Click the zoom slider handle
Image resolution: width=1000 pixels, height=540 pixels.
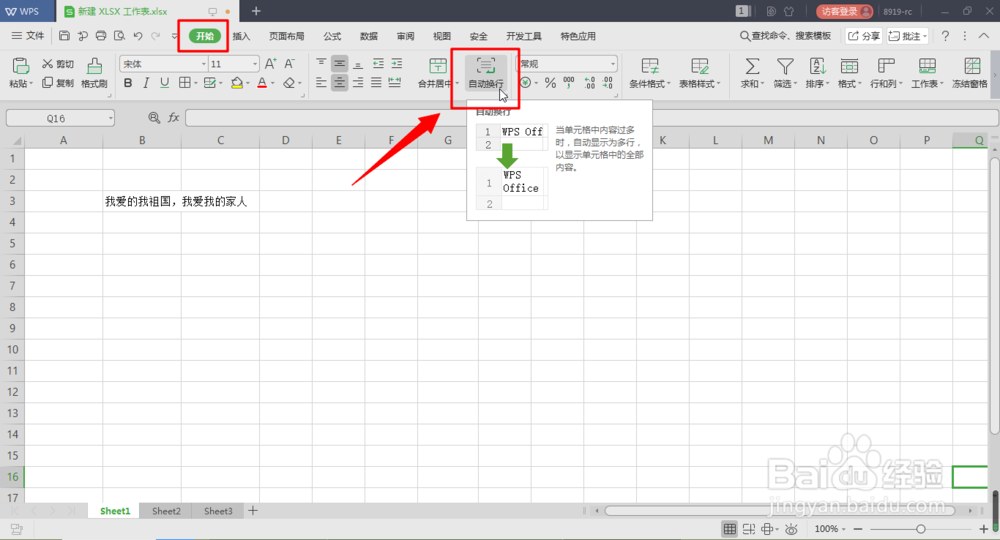coord(920,529)
